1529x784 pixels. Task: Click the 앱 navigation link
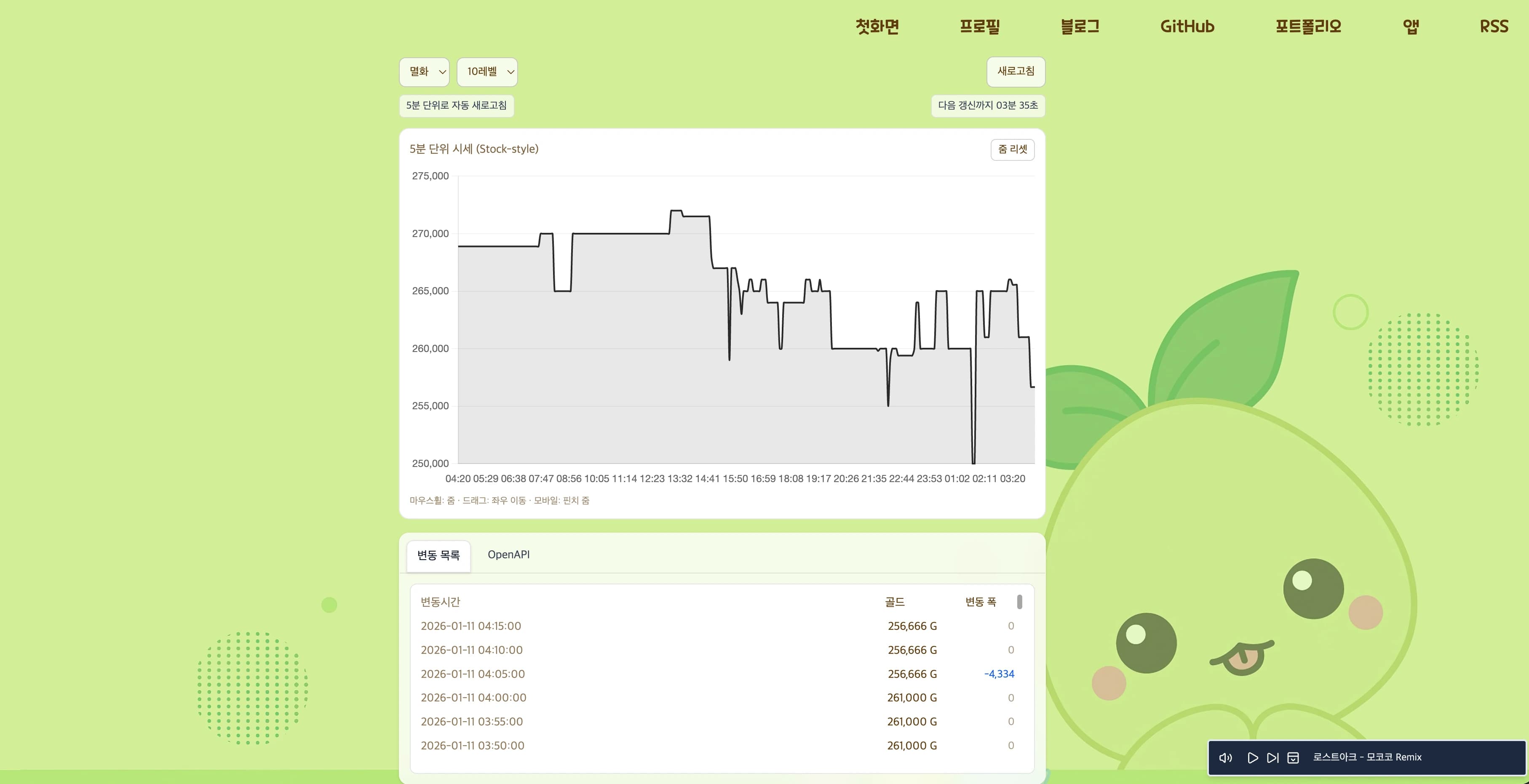[x=1411, y=26]
